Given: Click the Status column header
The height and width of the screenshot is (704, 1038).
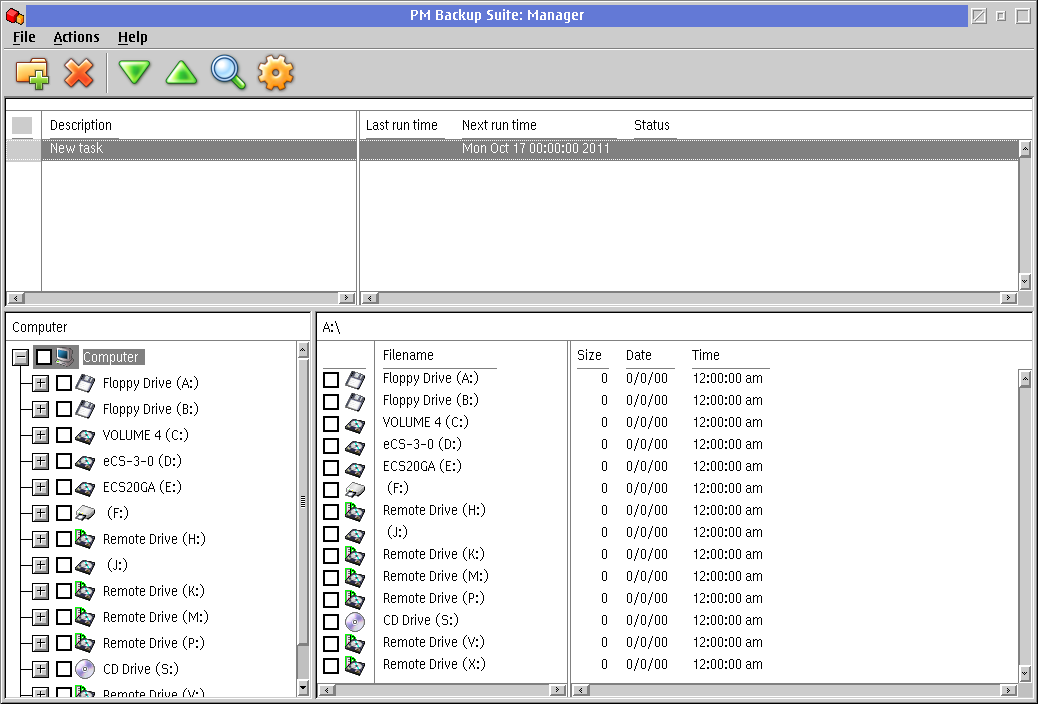Looking at the screenshot, I should coord(651,125).
